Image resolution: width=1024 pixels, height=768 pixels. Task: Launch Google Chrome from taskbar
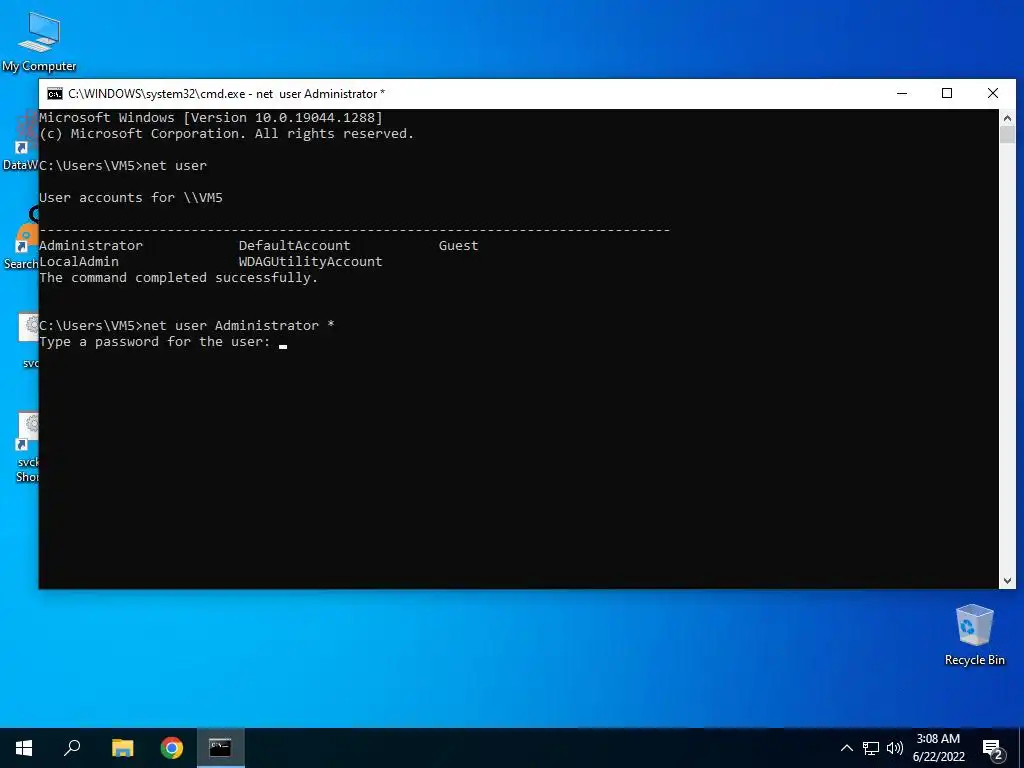(x=172, y=748)
